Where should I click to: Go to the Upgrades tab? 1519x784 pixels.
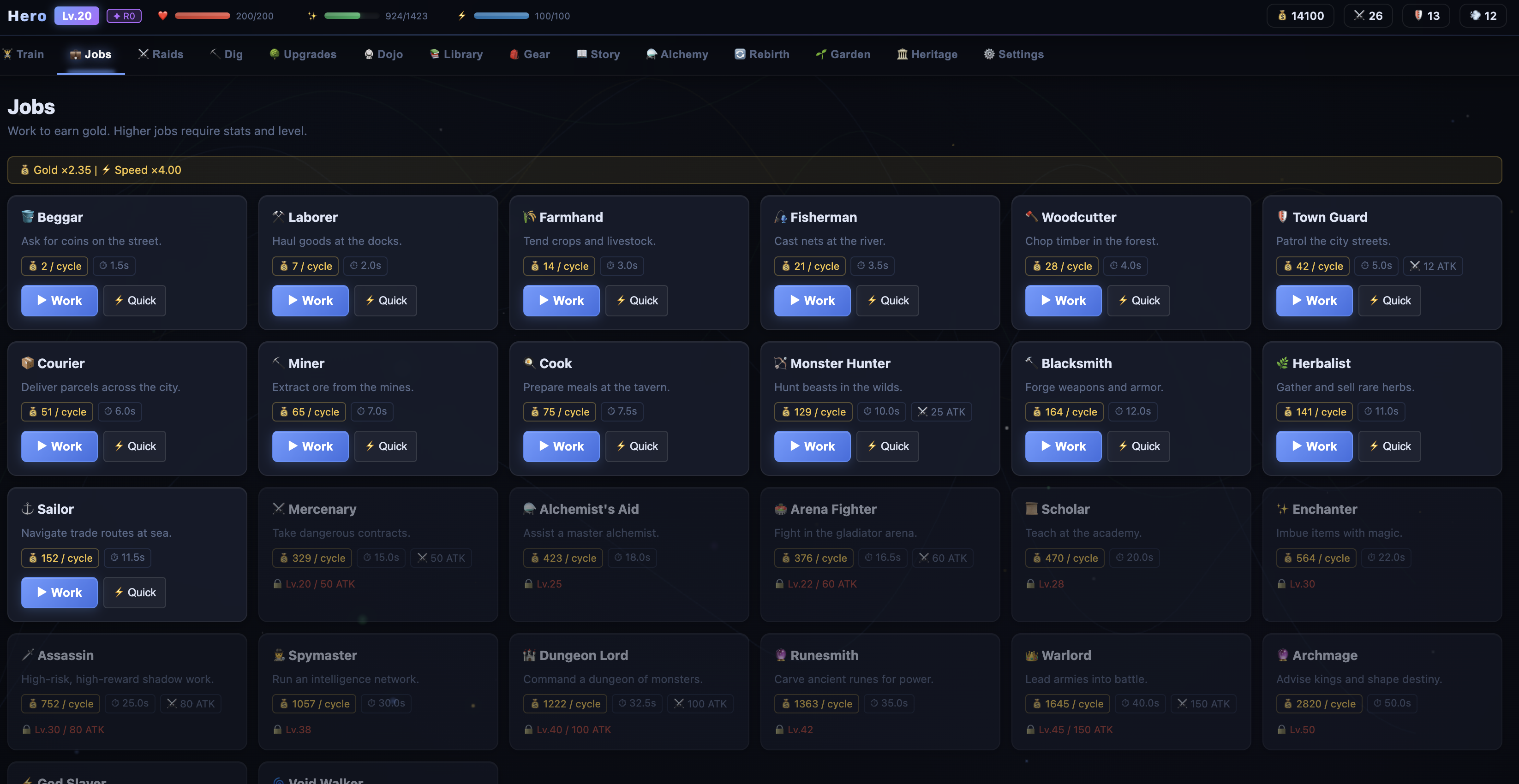point(303,54)
